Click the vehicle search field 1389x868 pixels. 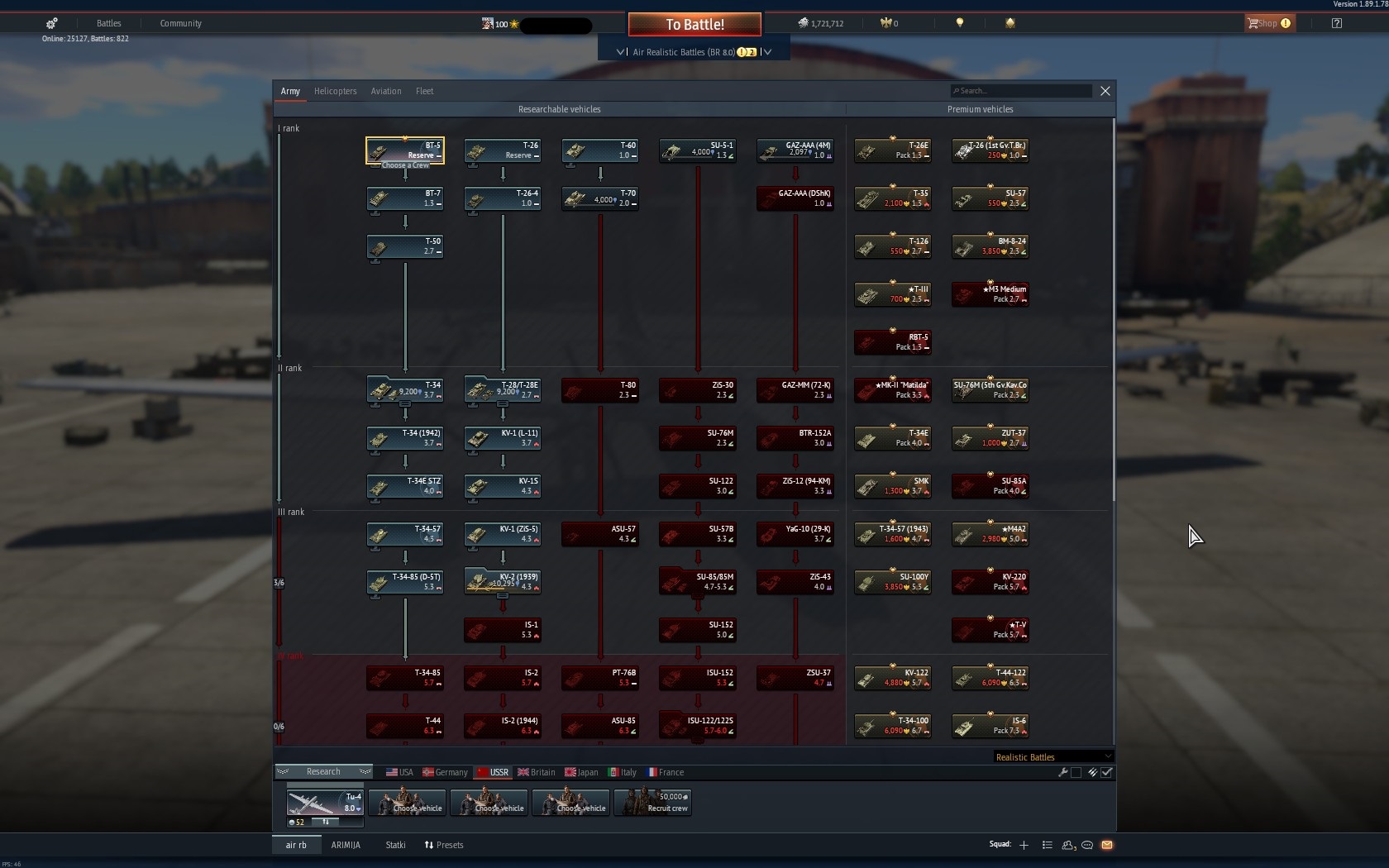coord(1021,91)
